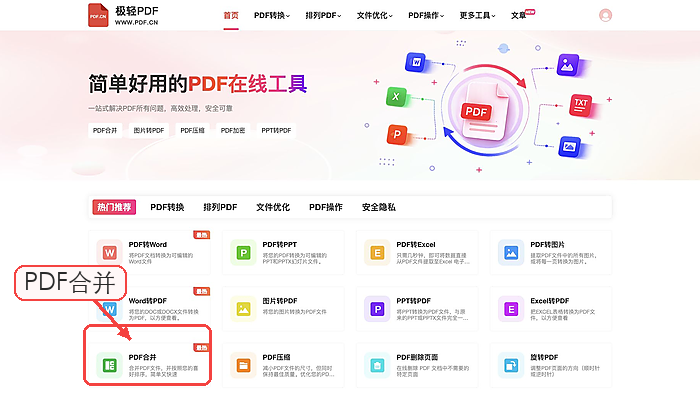
Task: Expand the 文件优化 navigation dropdown
Action: click(x=375, y=16)
